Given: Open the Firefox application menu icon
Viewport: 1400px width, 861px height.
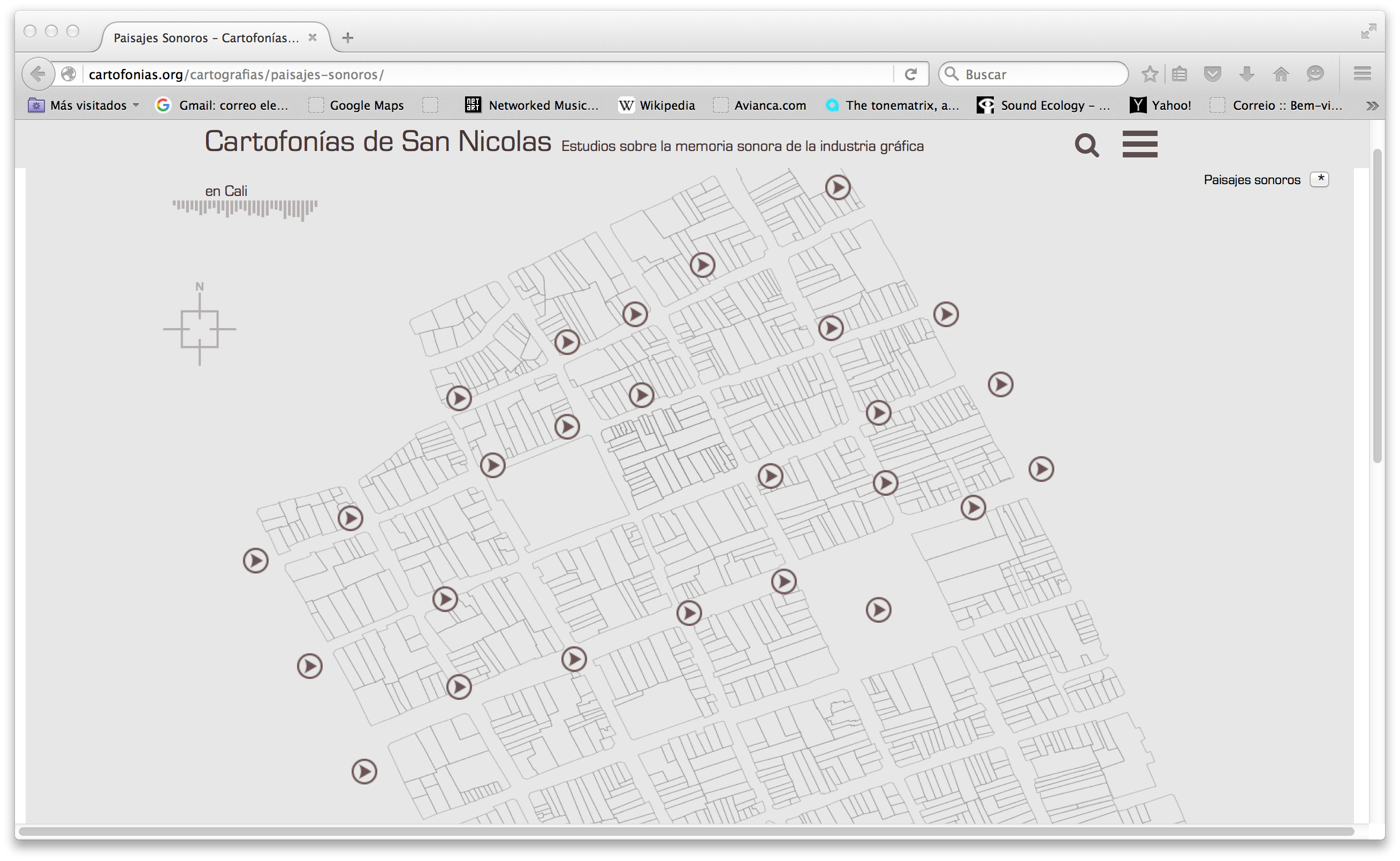Looking at the screenshot, I should pyautogui.click(x=1362, y=74).
